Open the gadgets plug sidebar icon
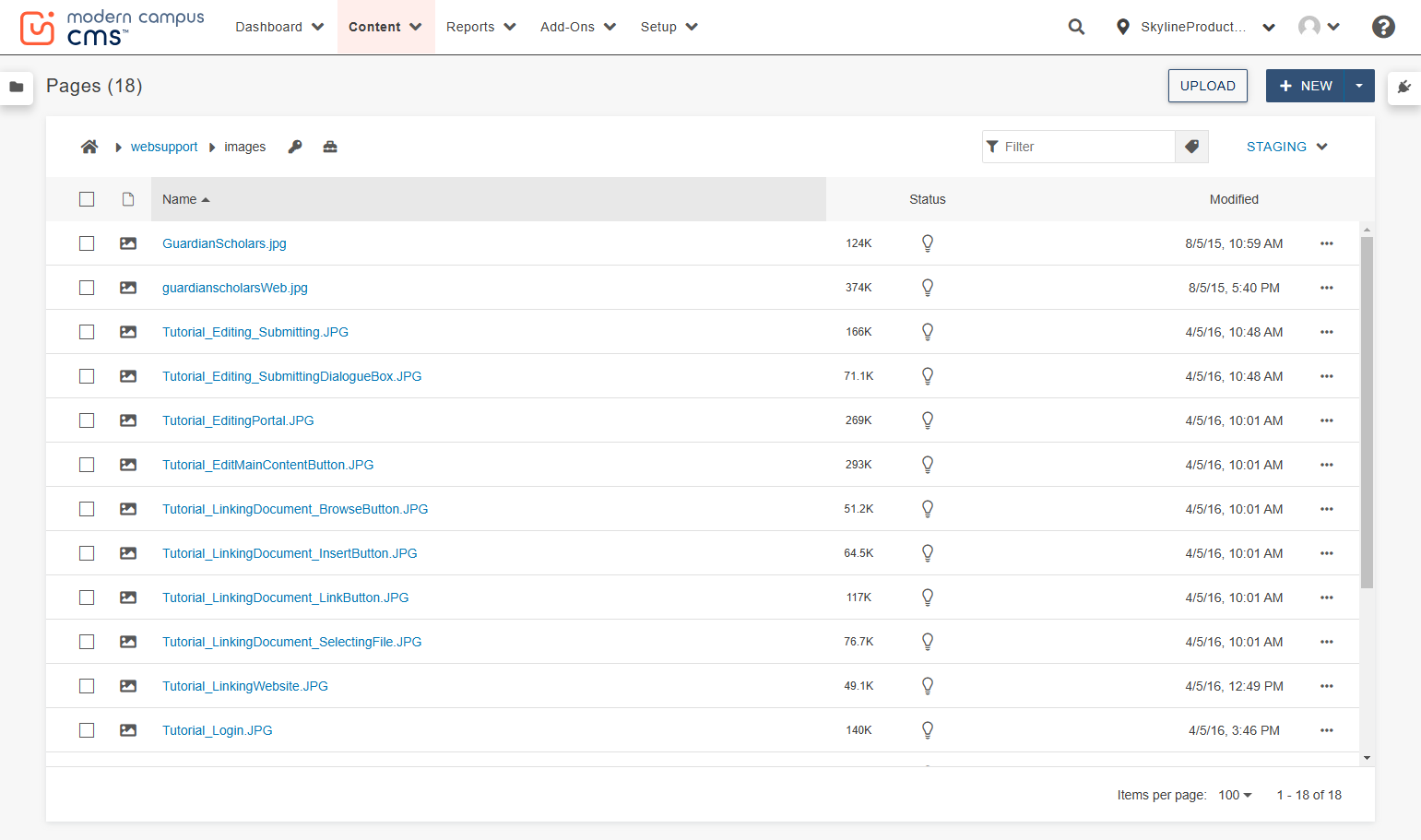The image size is (1421, 840). (x=1404, y=87)
